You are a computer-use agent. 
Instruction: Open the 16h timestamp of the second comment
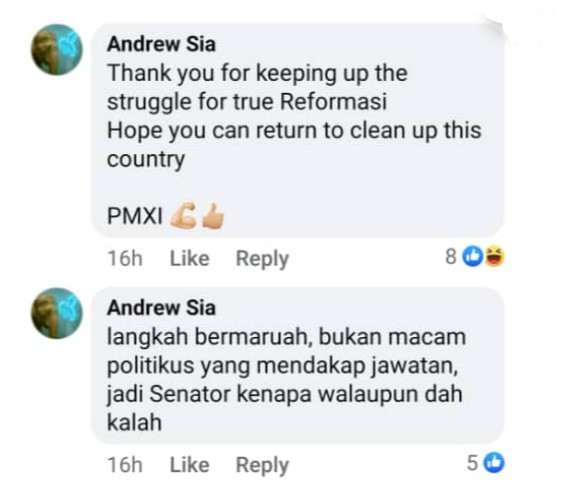pos(125,465)
